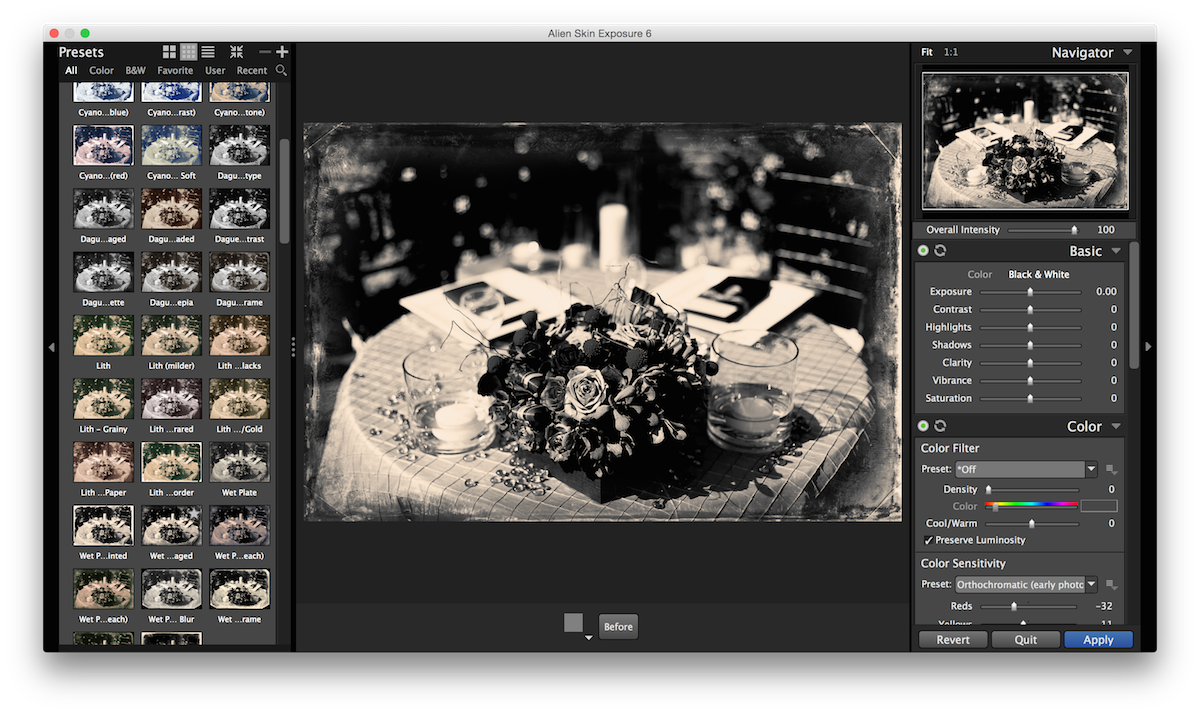
Task: Reset the Basic panel with circular arrows
Action: [940, 251]
